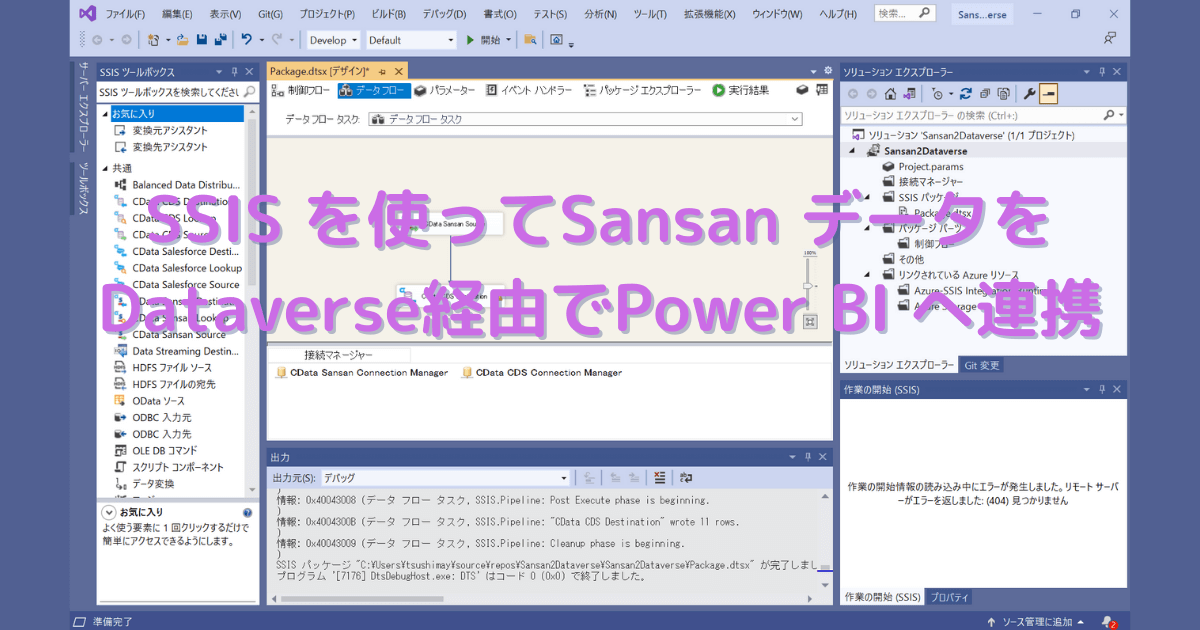Viewport: 1200px width, 630px height.
Task: Open the Data Flow Task selector dropdown
Action: tap(585, 119)
